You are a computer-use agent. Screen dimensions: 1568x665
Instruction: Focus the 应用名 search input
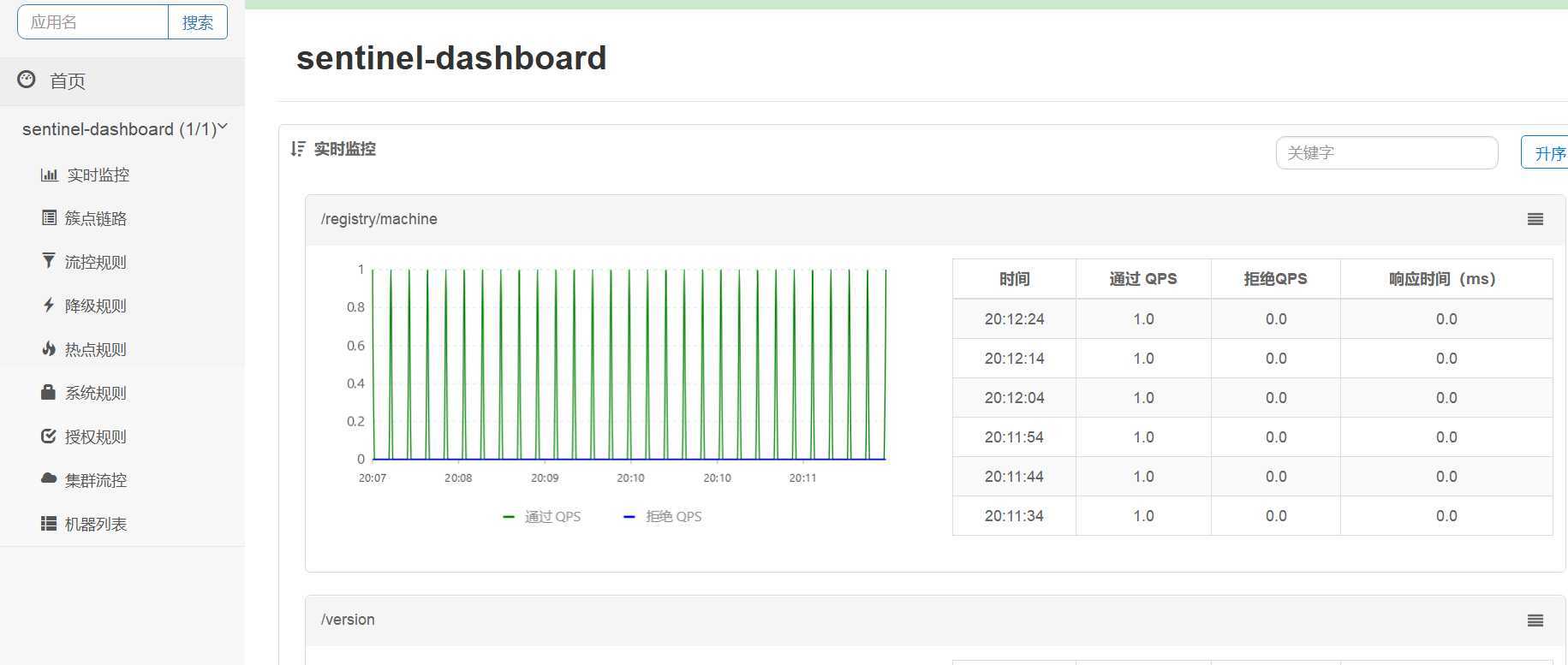click(x=92, y=22)
